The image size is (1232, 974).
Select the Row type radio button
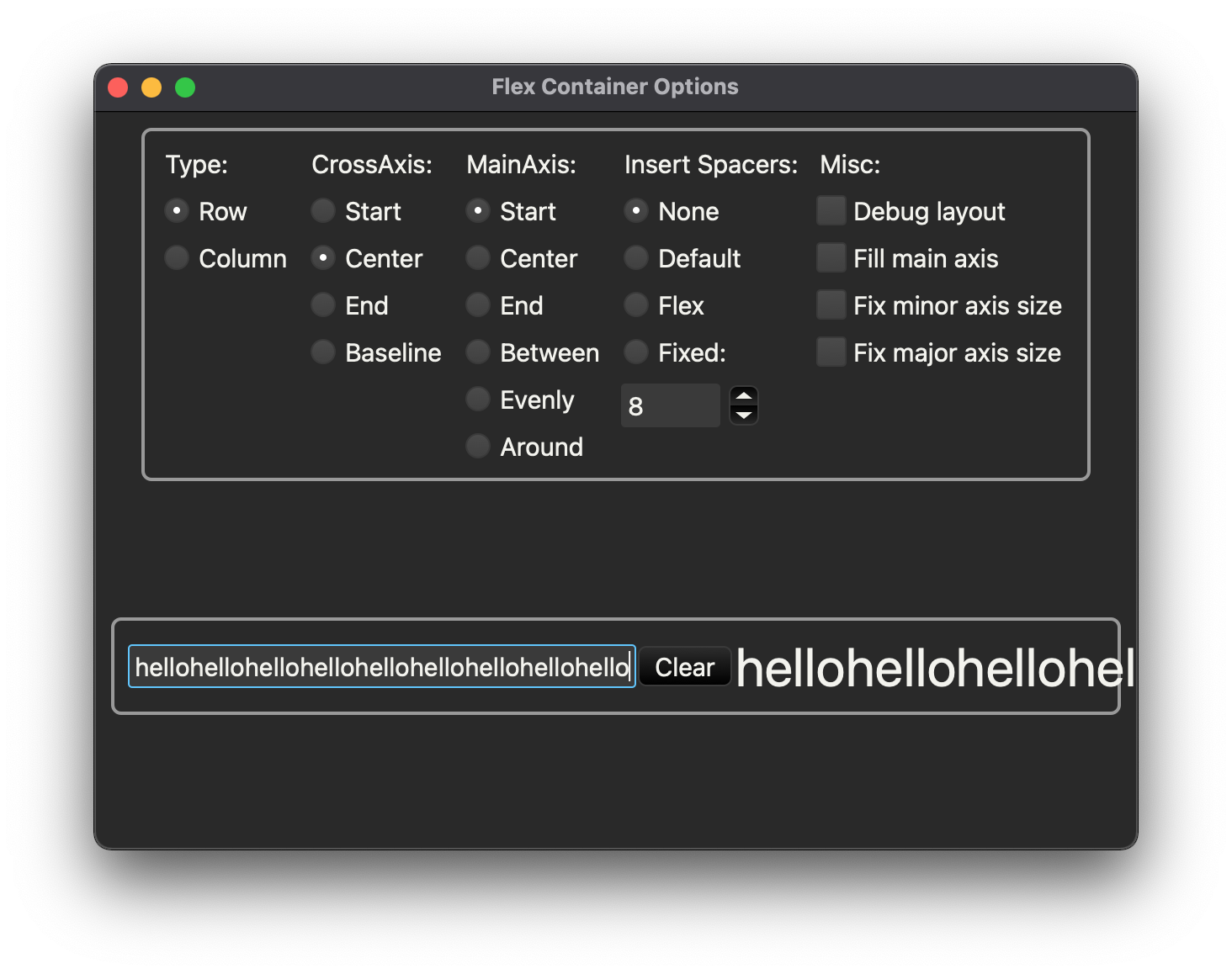tap(177, 211)
